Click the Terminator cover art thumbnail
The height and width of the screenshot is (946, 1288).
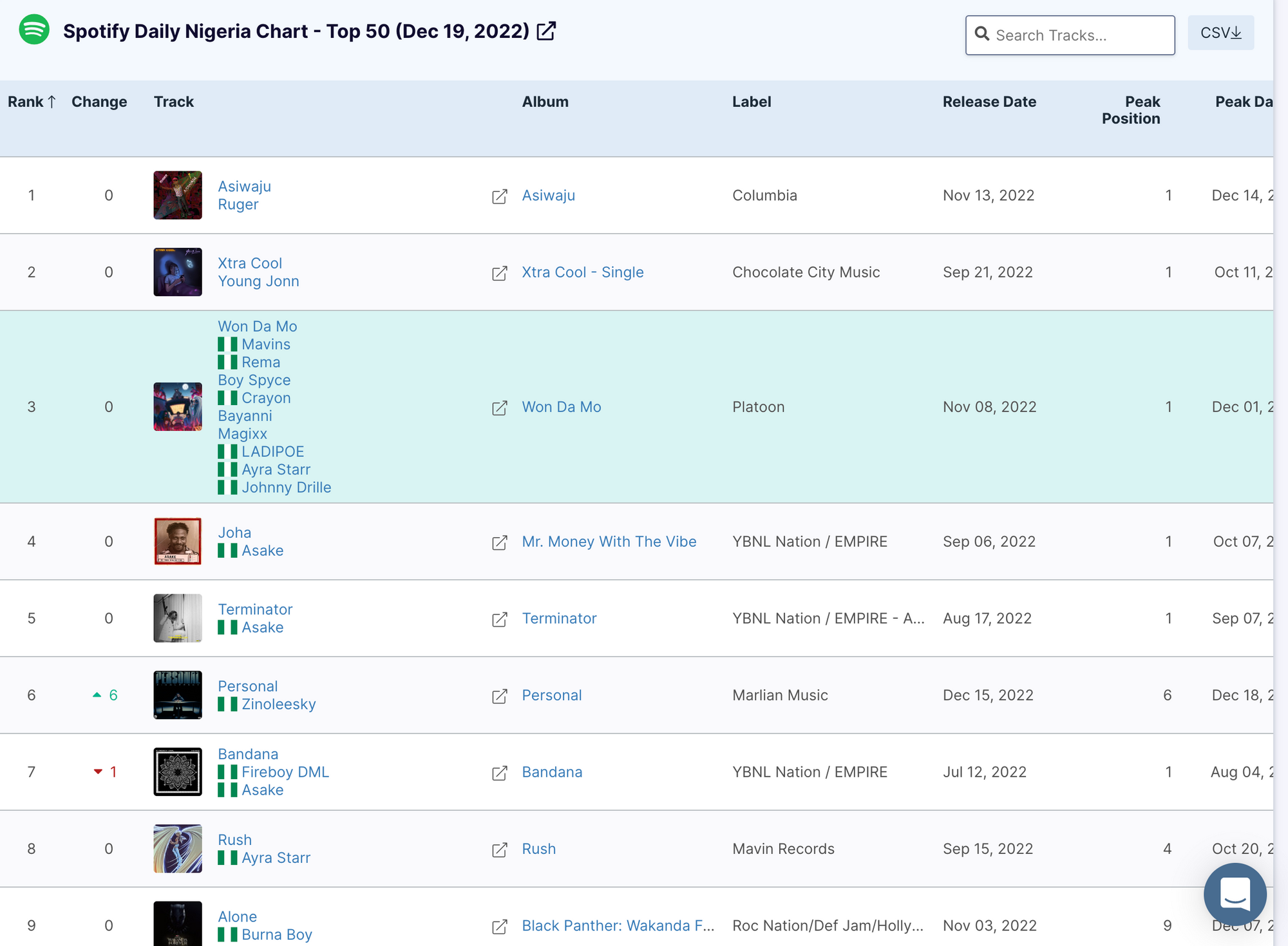coord(178,618)
